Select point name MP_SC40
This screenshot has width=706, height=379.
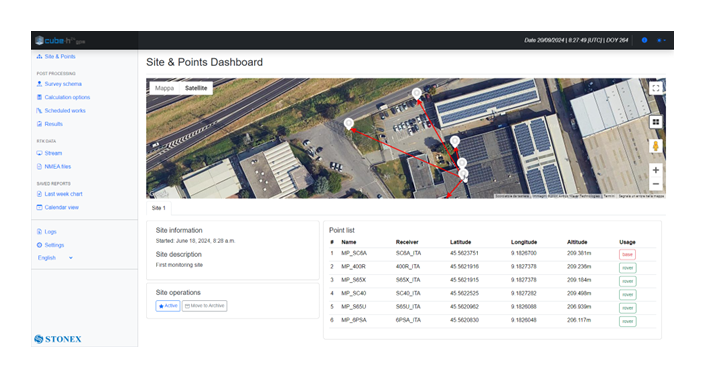tap(353, 293)
